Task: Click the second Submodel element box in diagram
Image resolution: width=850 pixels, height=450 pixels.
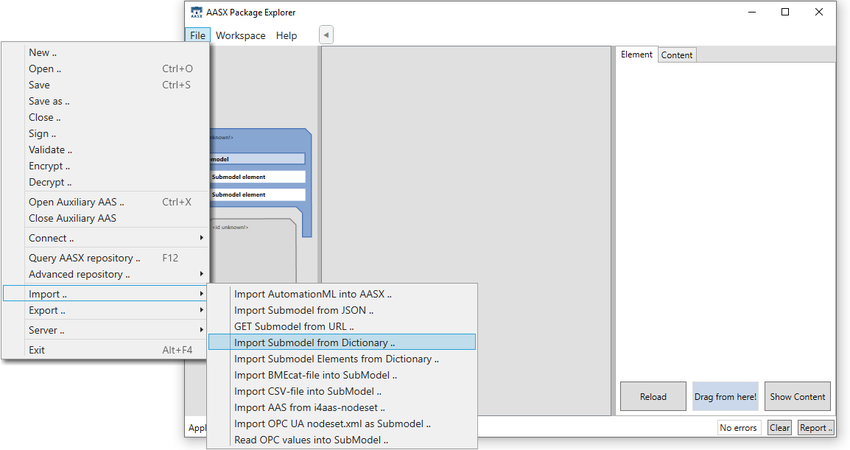Action: [x=257, y=195]
